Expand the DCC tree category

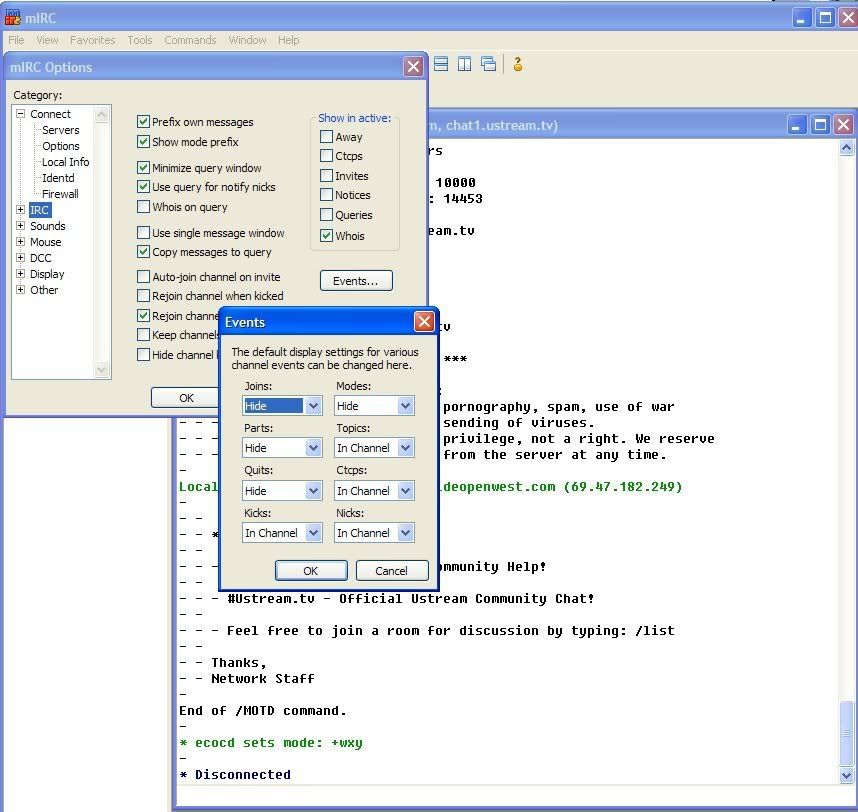(x=20, y=257)
